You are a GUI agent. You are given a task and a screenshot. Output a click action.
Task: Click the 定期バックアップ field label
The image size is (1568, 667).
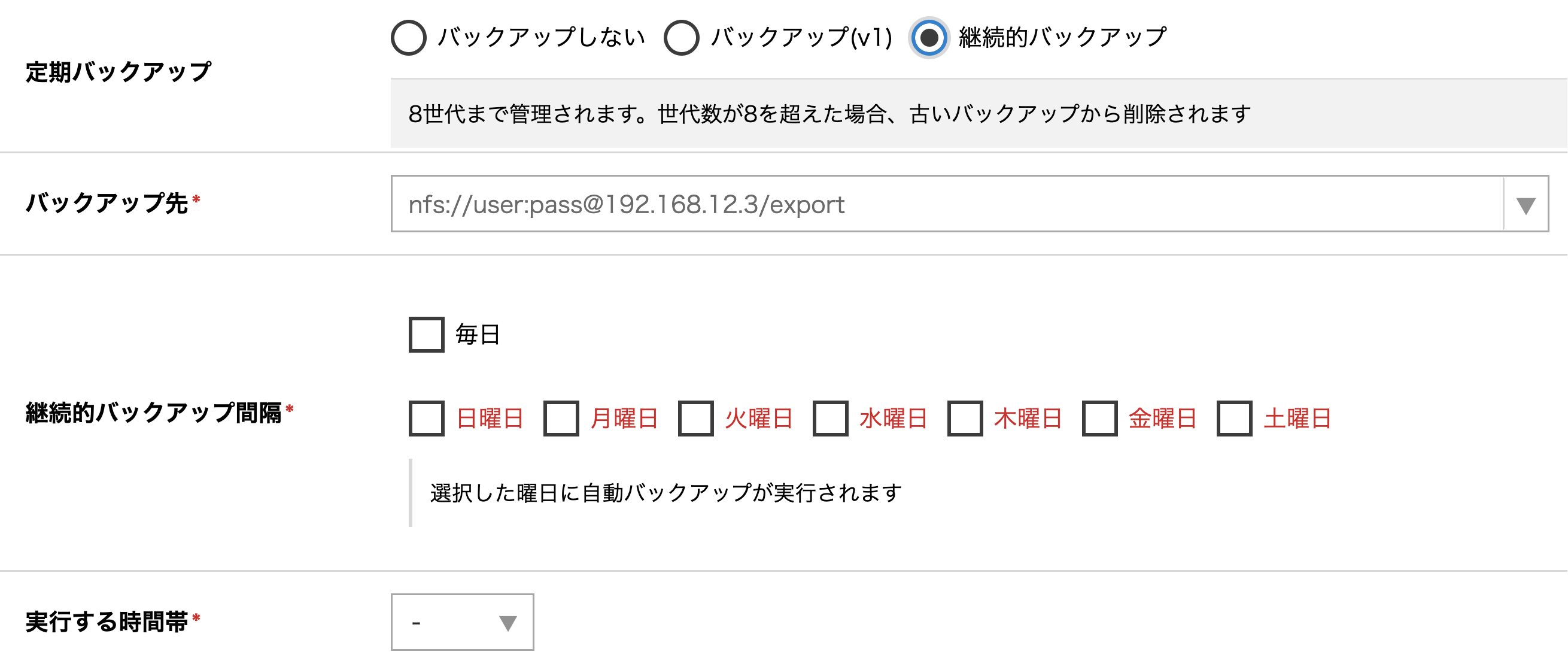118,72
